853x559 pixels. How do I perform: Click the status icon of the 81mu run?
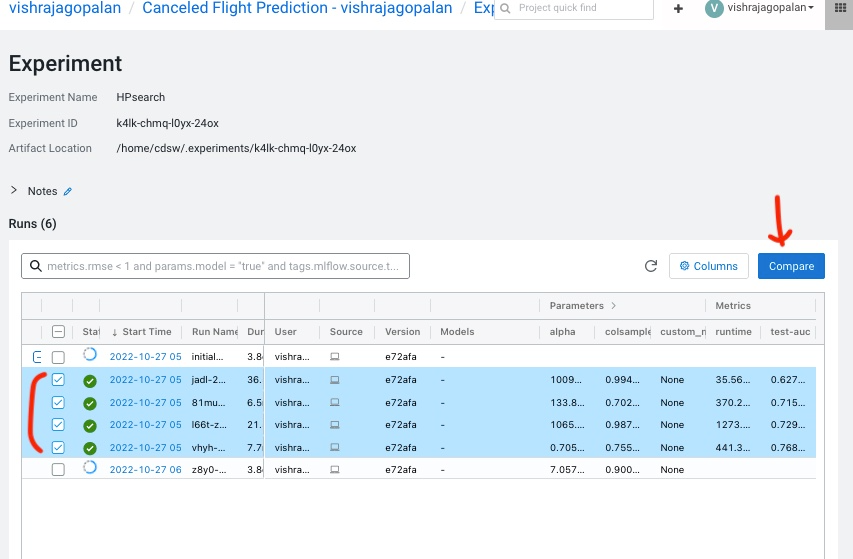click(x=90, y=403)
